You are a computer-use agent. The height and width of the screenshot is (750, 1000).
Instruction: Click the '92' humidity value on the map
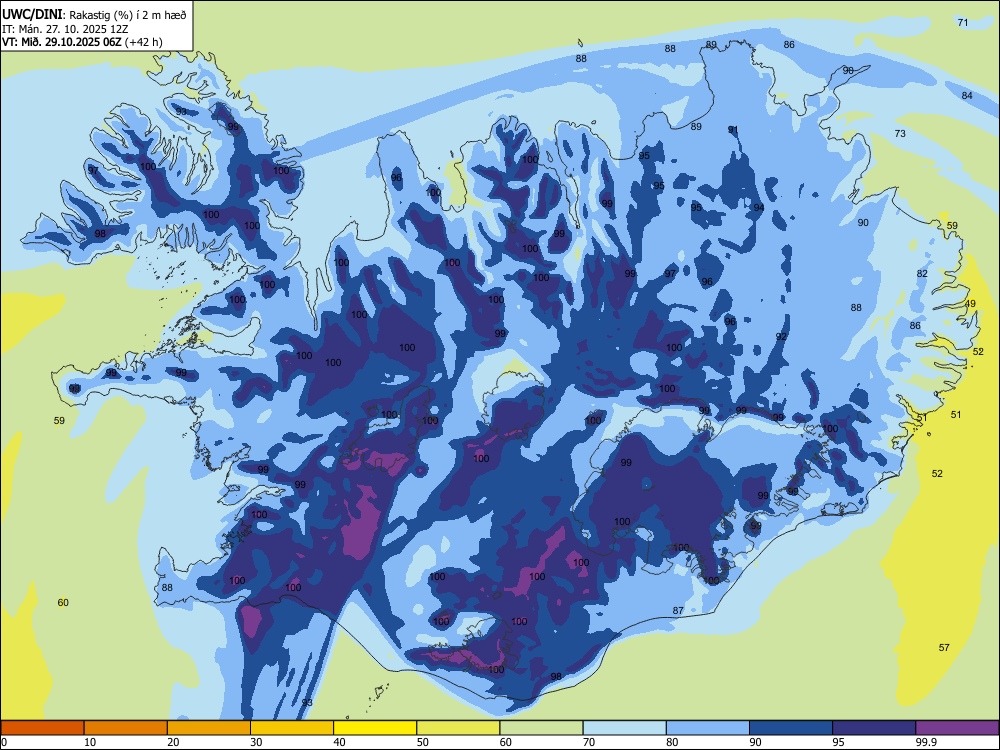pos(781,336)
